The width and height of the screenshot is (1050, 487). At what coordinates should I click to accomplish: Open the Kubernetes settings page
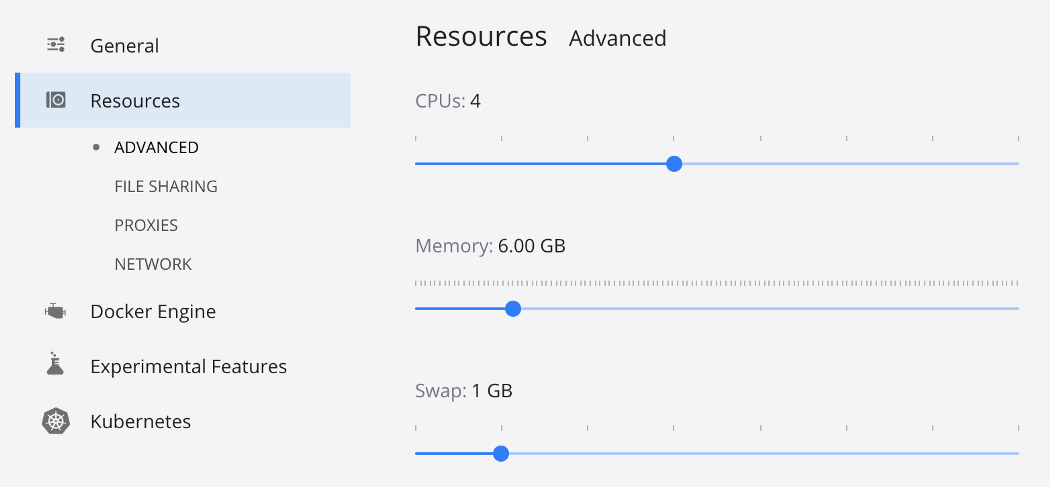[x=140, y=422]
